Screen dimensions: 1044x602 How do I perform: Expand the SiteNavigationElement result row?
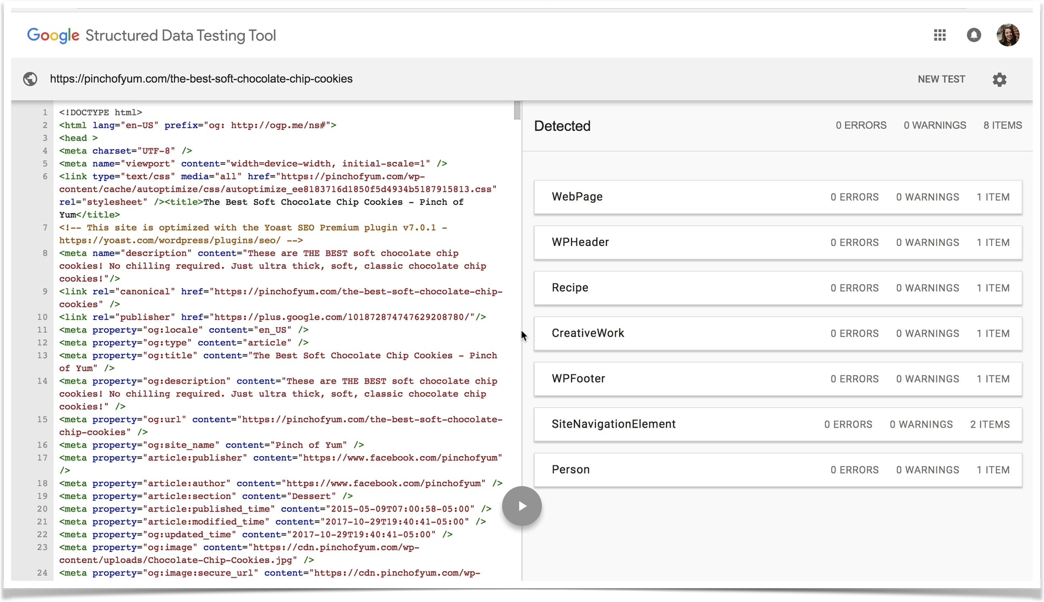[x=778, y=424]
